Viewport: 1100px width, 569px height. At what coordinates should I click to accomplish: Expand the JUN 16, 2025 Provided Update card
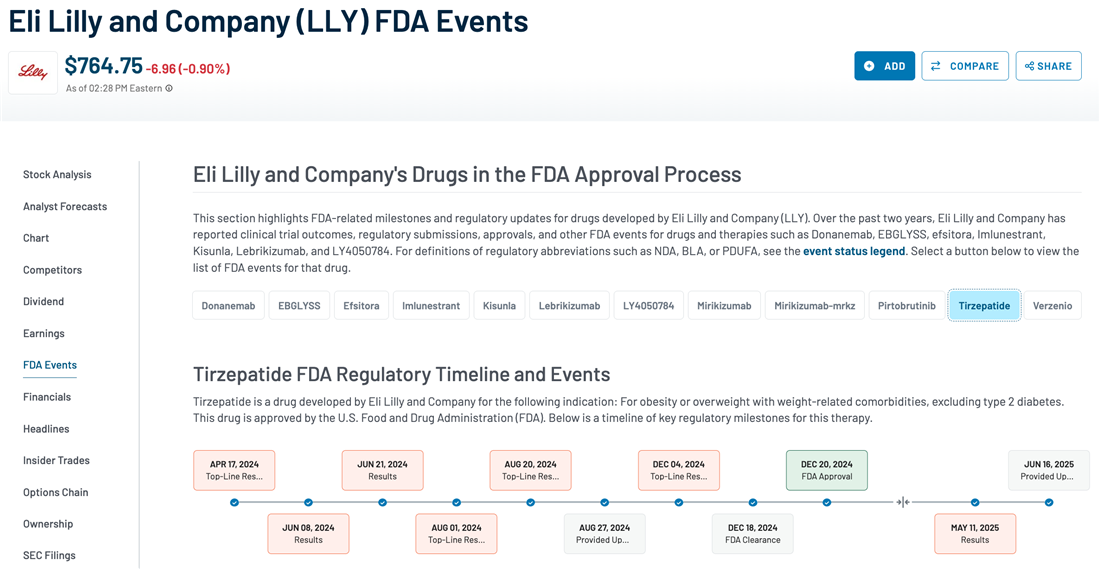[x=1048, y=470]
